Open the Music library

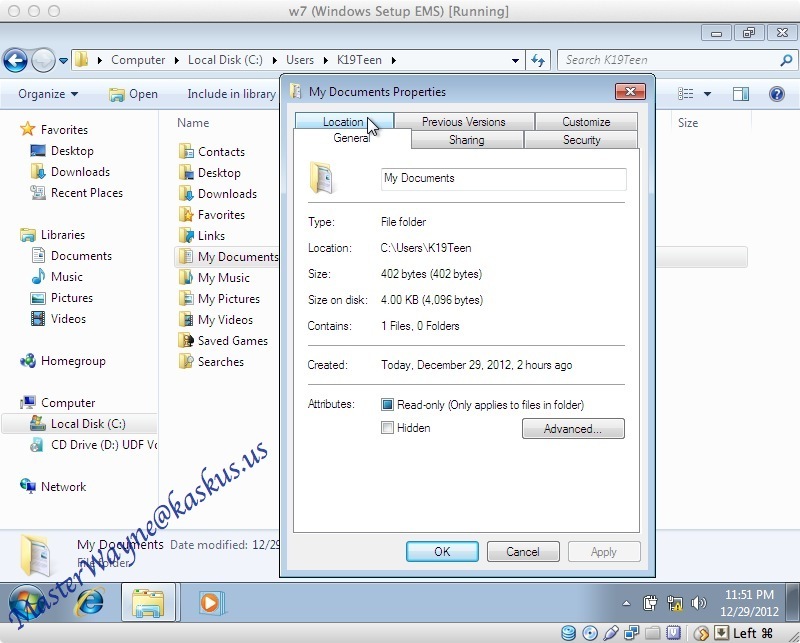57,277
